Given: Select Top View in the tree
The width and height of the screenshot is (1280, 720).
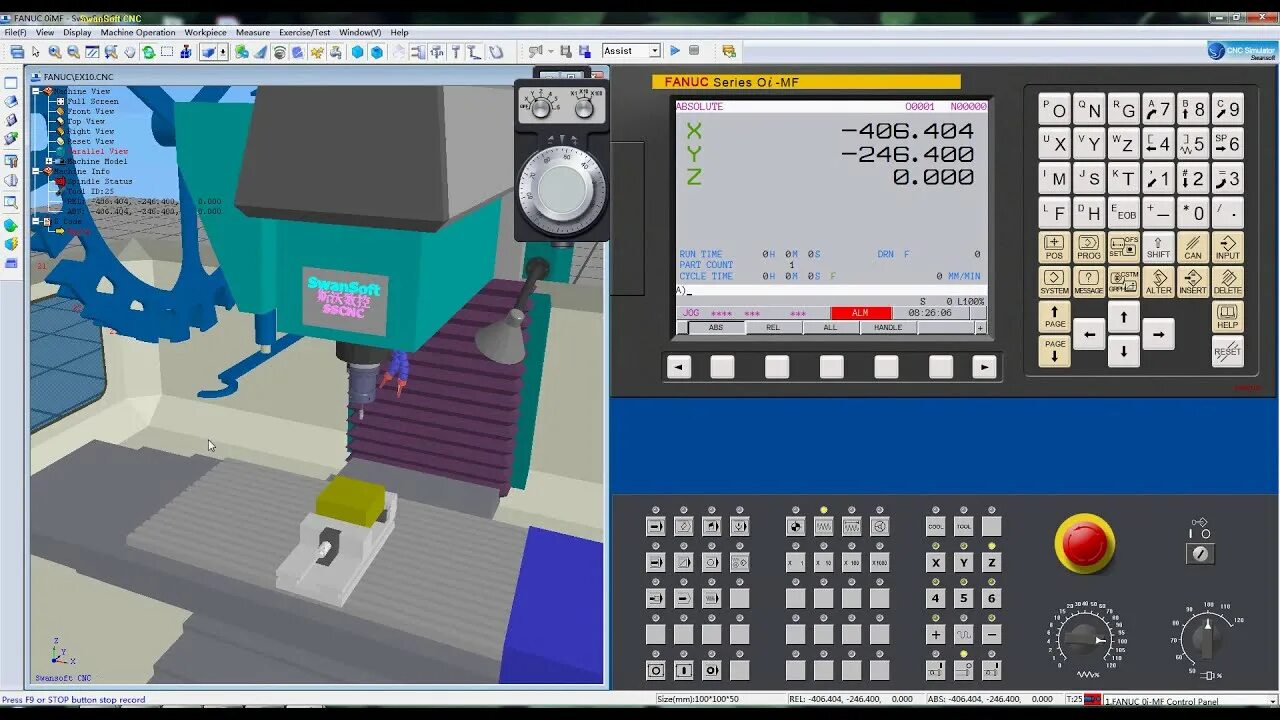Looking at the screenshot, I should click(x=86, y=121).
